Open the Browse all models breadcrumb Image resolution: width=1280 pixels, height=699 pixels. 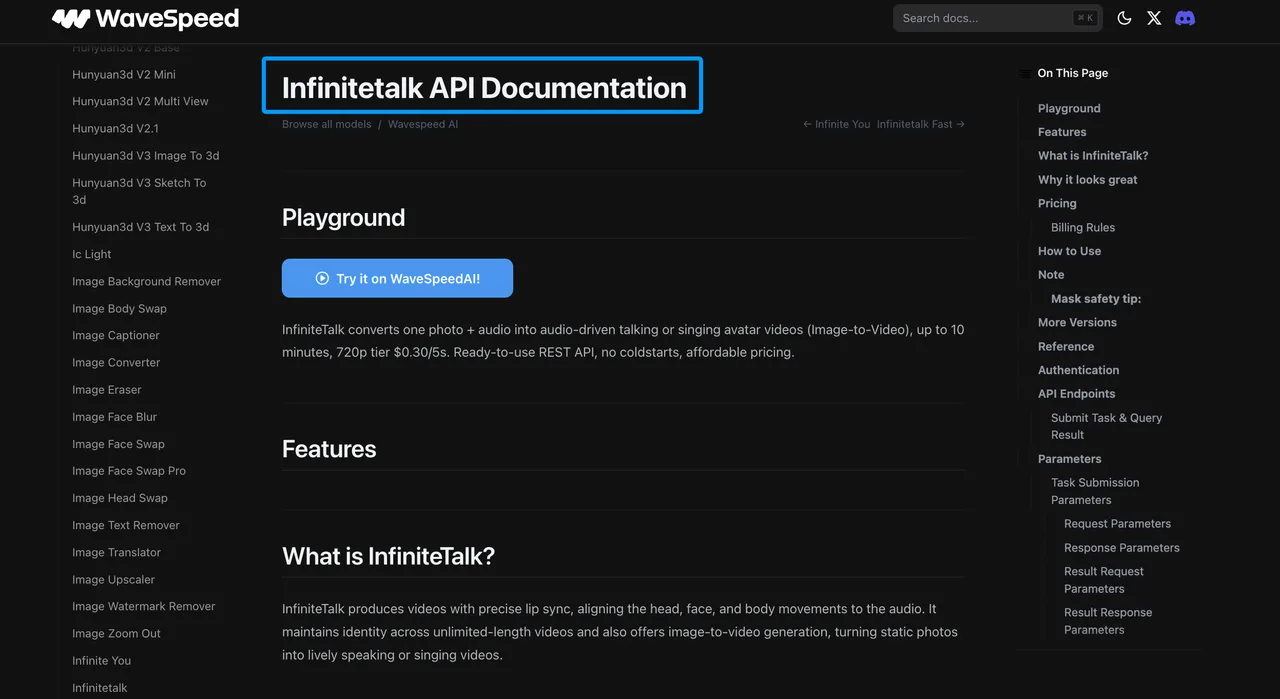(x=326, y=124)
